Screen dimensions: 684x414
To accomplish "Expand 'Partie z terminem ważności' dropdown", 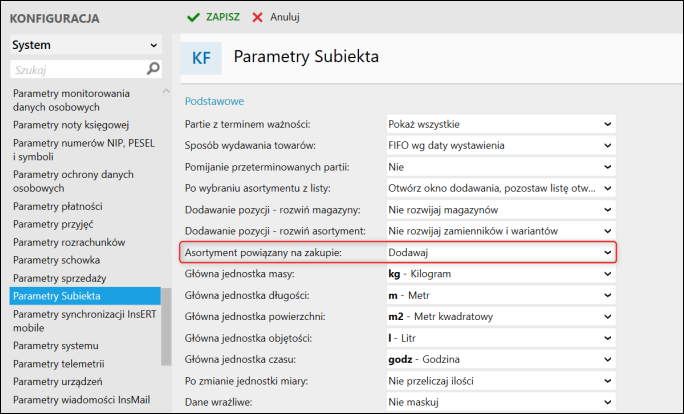I will click(500, 124).
